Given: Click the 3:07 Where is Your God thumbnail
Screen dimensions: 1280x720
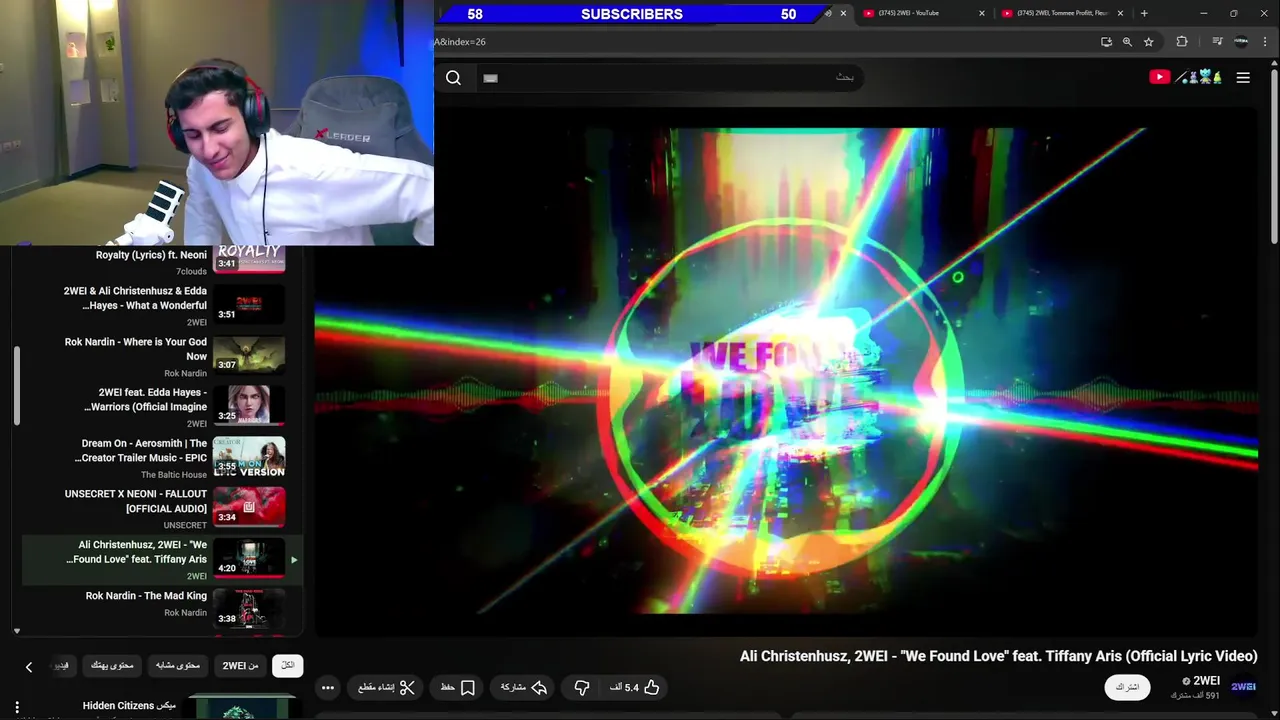Looking at the screenshot, I should coord(249,355).
